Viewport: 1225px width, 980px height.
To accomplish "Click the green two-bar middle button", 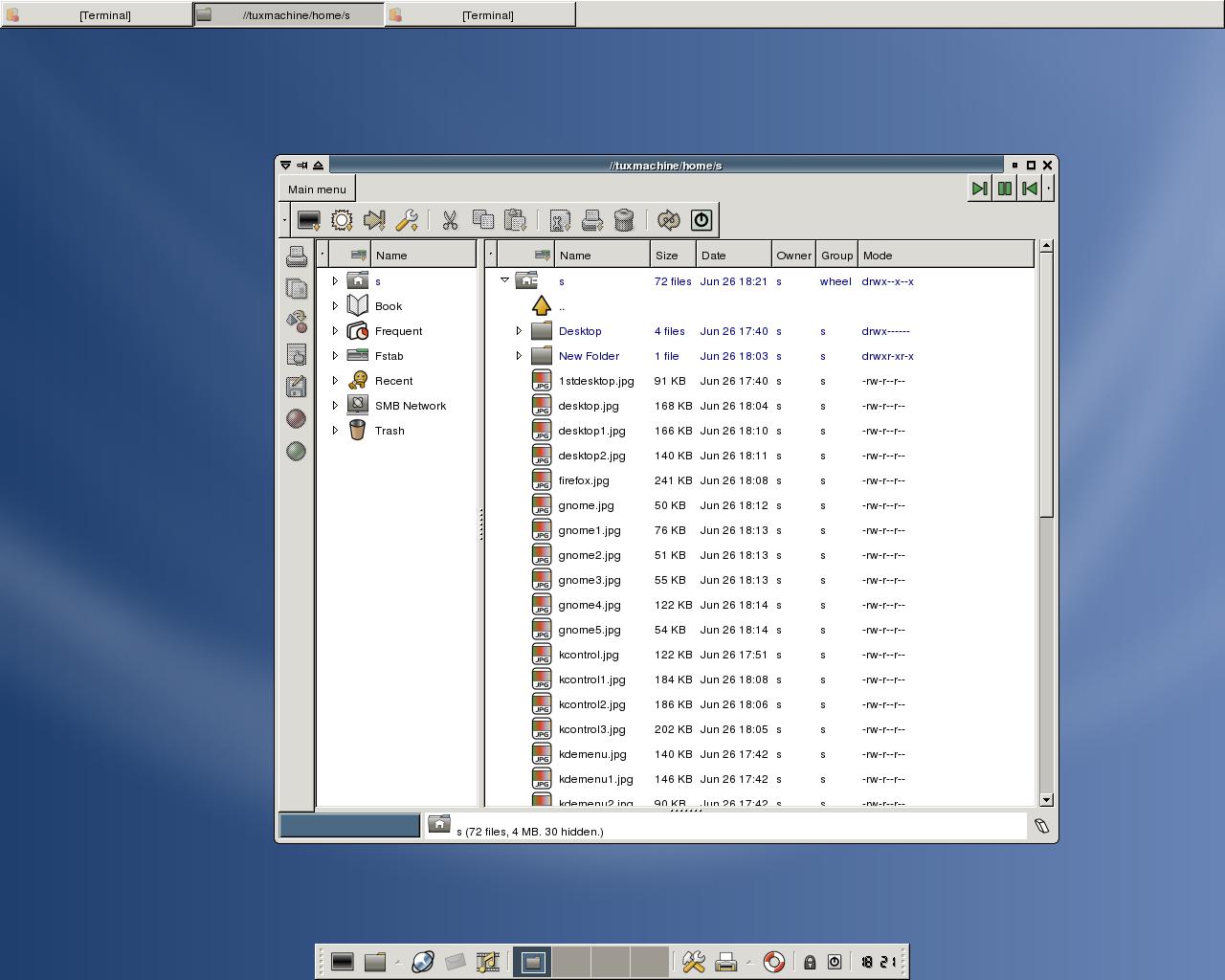I will pyautogui.click(x=1004, y=189).
